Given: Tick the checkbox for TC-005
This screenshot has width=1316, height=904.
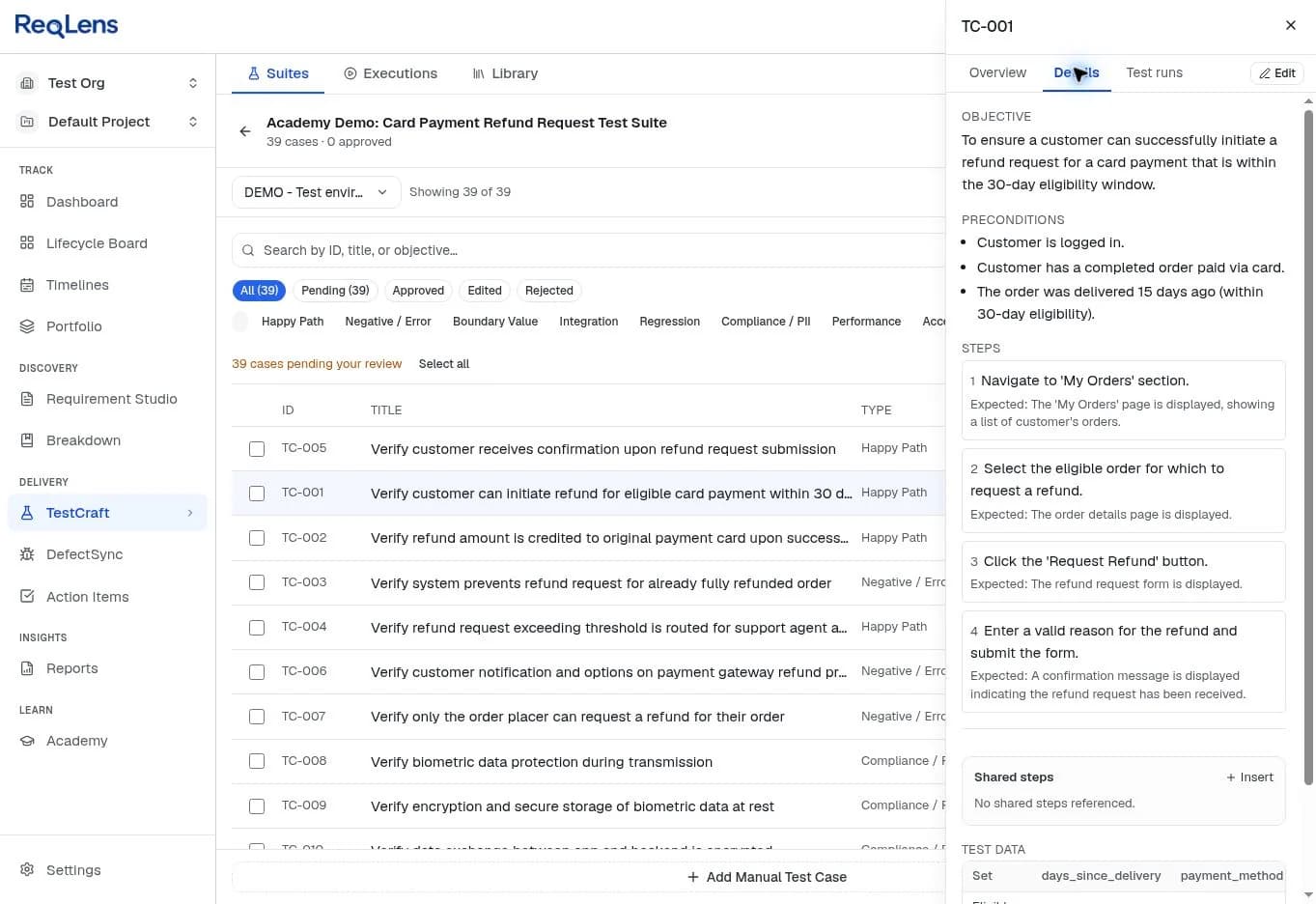Looking at the screenshot, I should 257,449.
